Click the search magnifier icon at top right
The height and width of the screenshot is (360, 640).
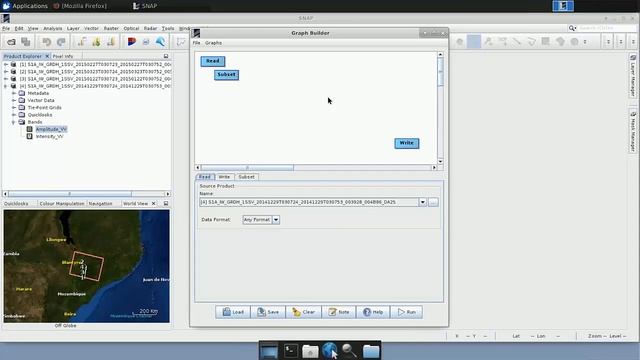click(572, 28)
